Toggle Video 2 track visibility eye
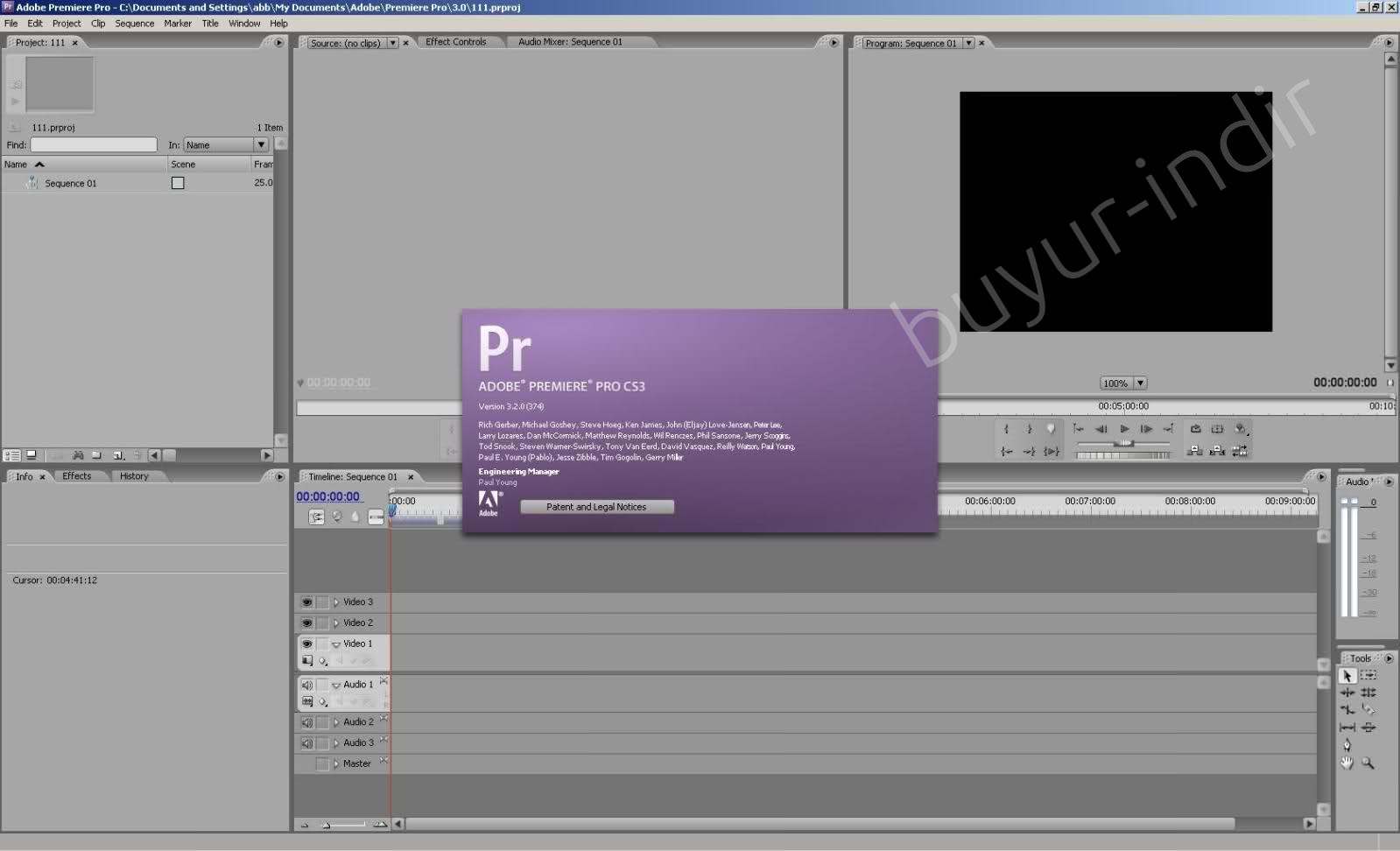Image resolution: width=1400 pixels, height=851 pixels. point(306,623)
